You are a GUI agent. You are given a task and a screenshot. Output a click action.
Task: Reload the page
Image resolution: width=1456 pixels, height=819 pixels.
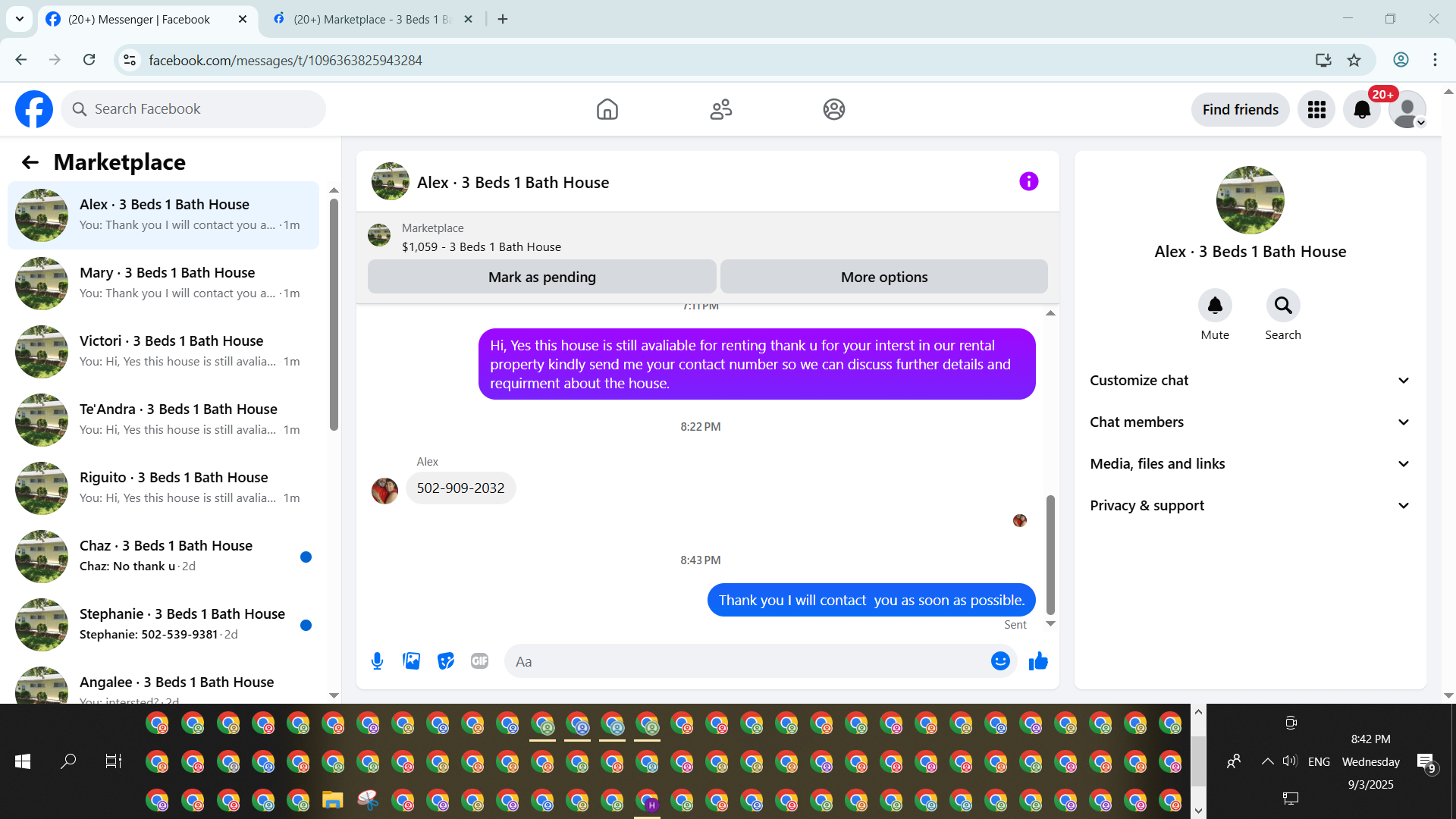point(89,60)
